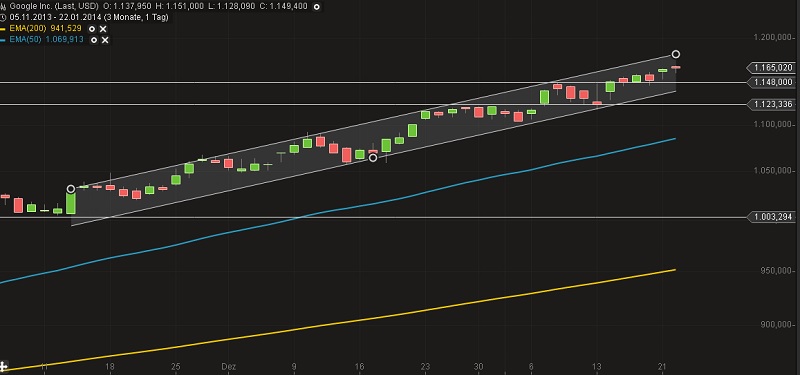Click the move icon in the bottom-left corner

pos(3,366)
